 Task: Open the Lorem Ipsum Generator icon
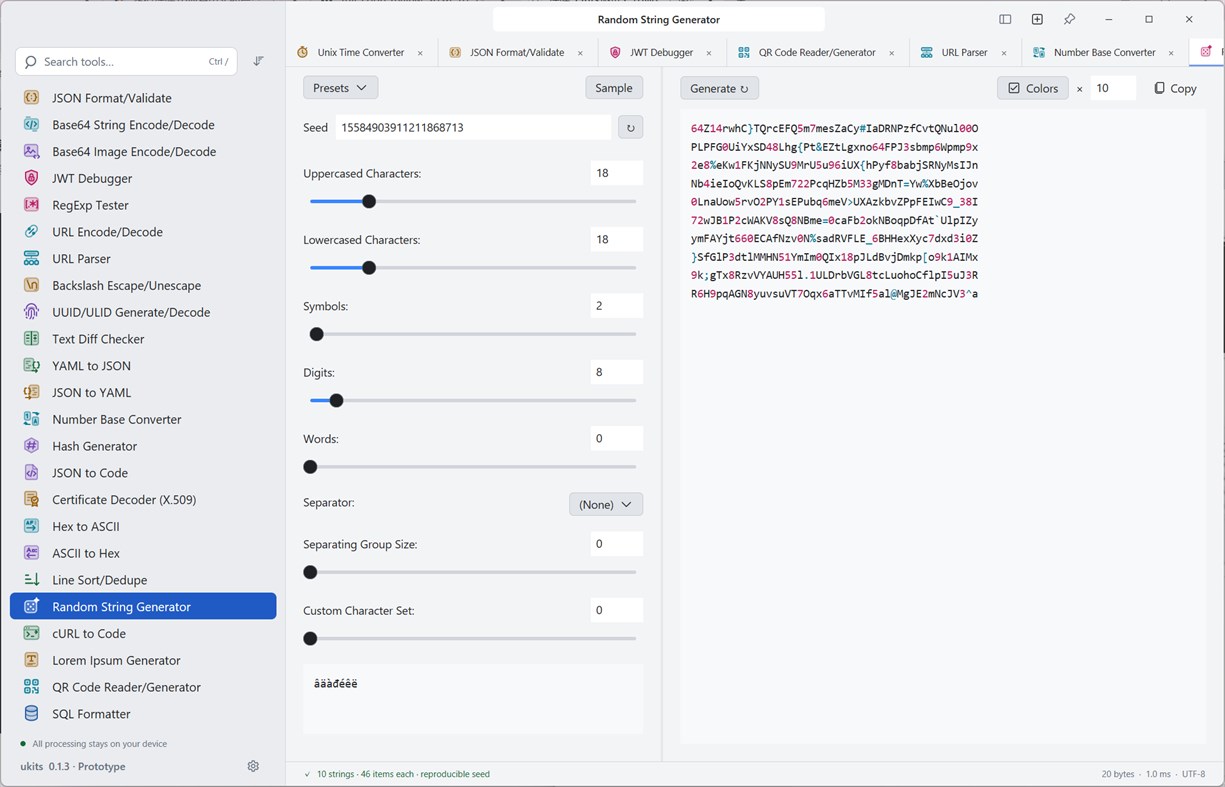(32, 660)
